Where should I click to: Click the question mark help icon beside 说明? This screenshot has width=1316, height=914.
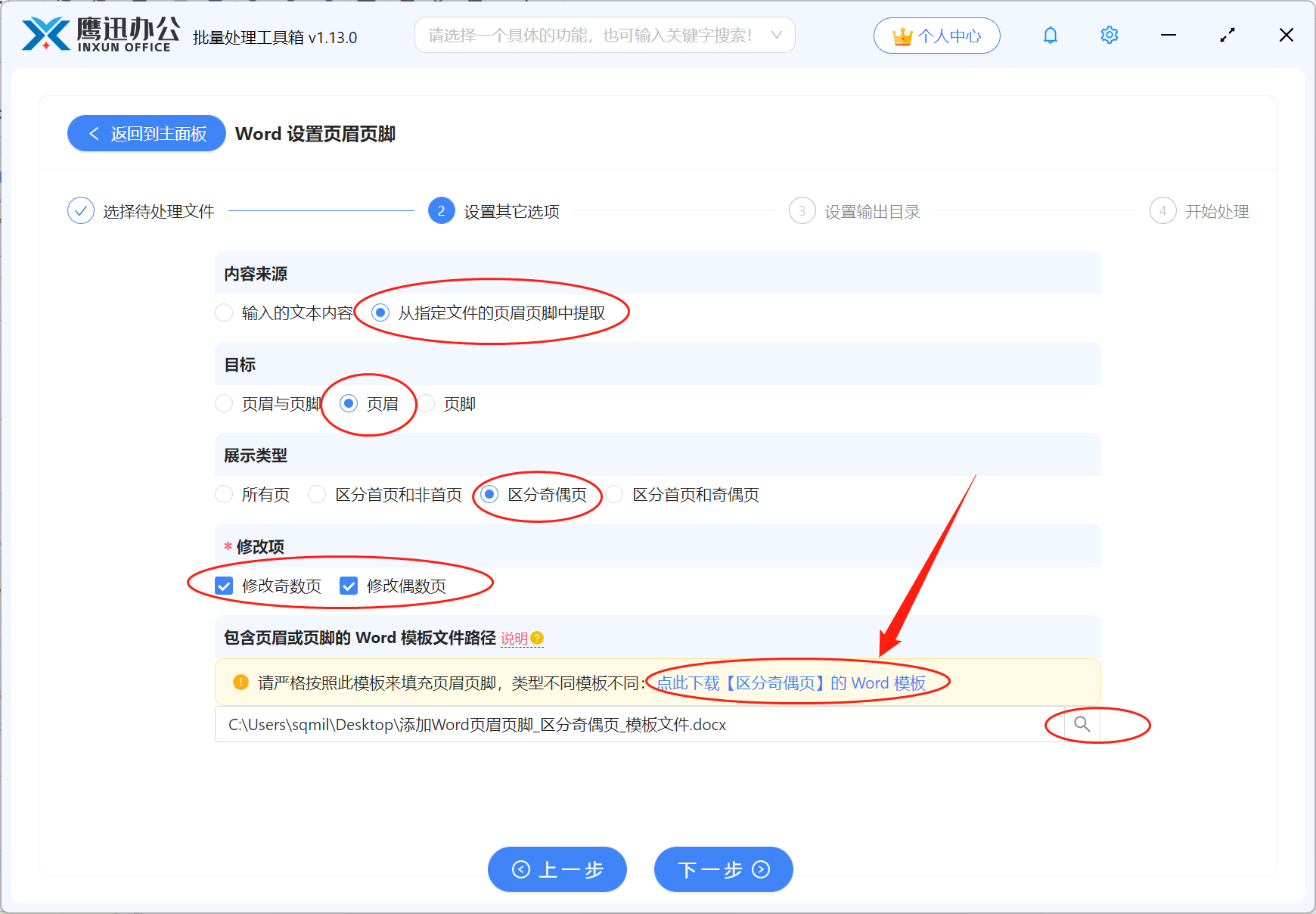[x=537, y=639]
